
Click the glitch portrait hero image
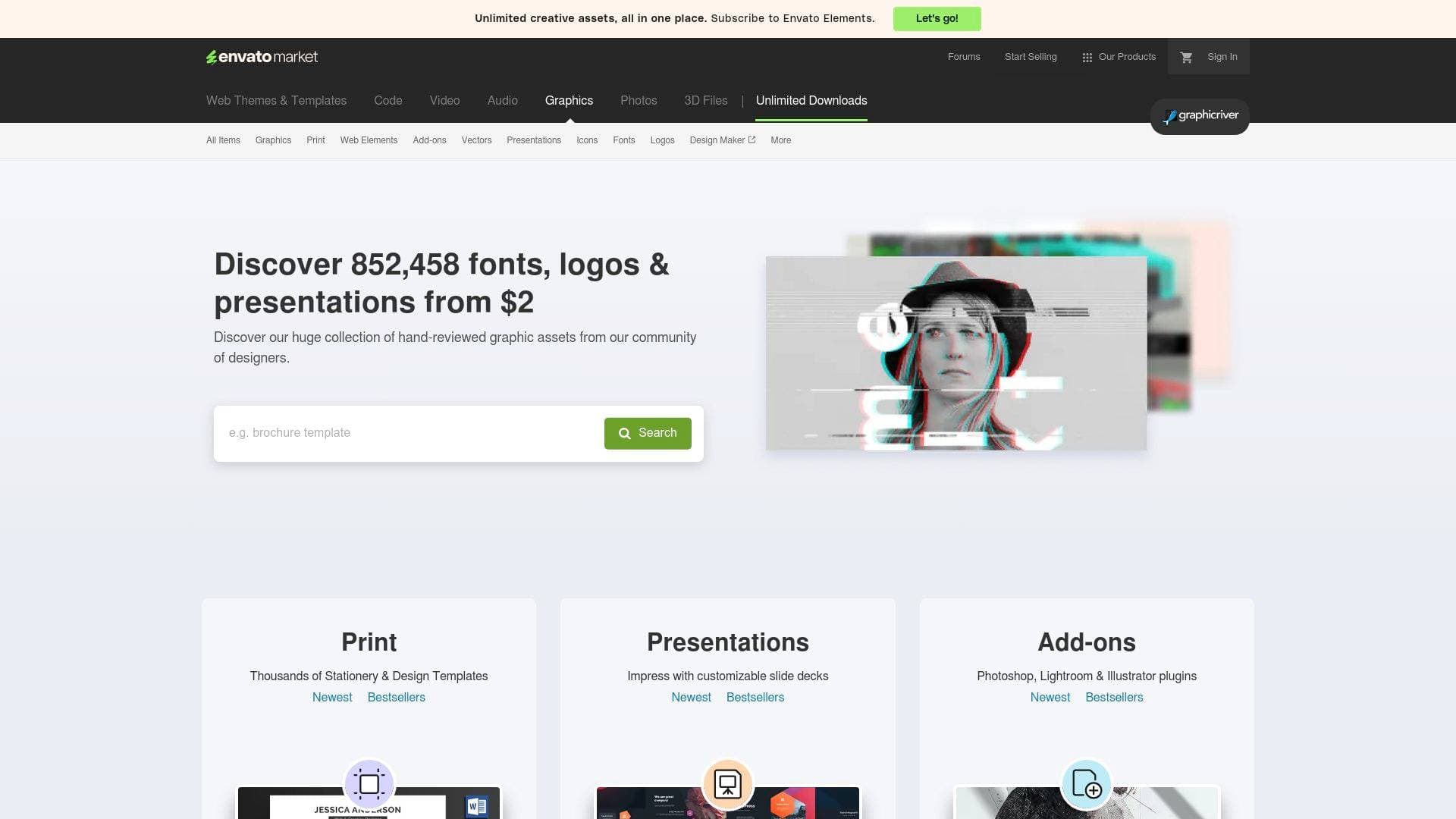click(955, 353)
